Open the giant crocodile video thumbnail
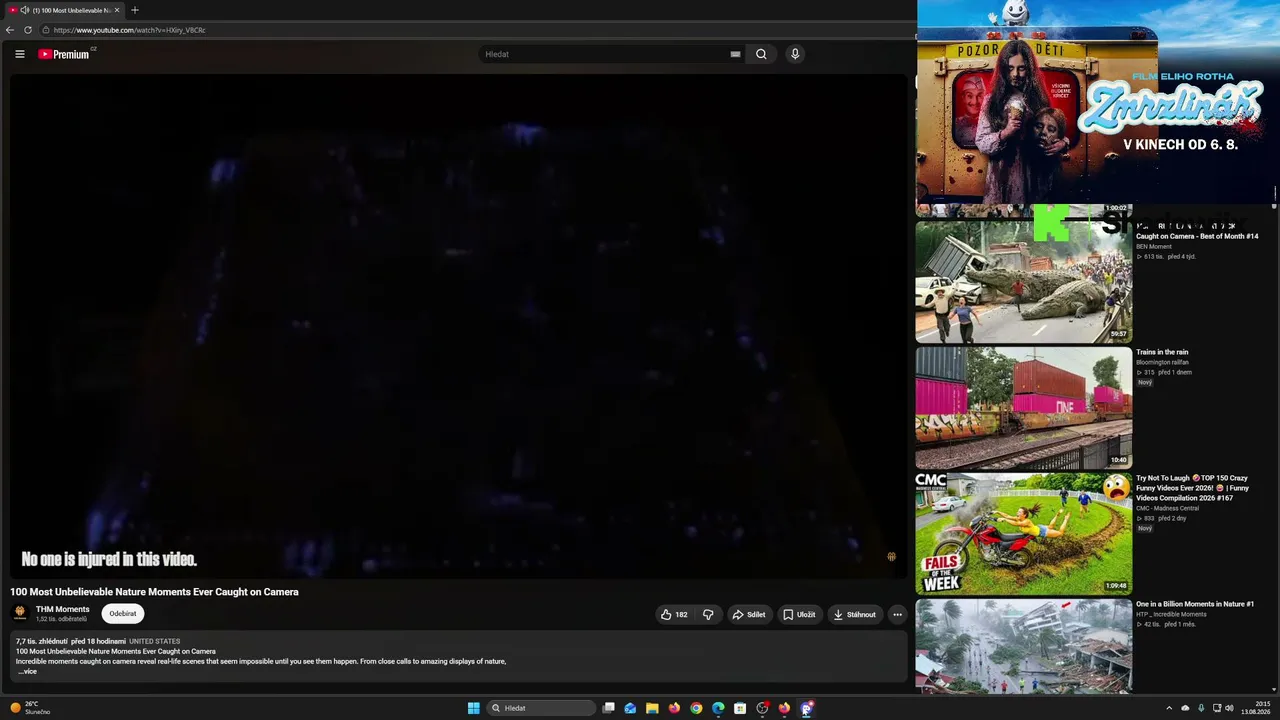 tap(1024, 282)
